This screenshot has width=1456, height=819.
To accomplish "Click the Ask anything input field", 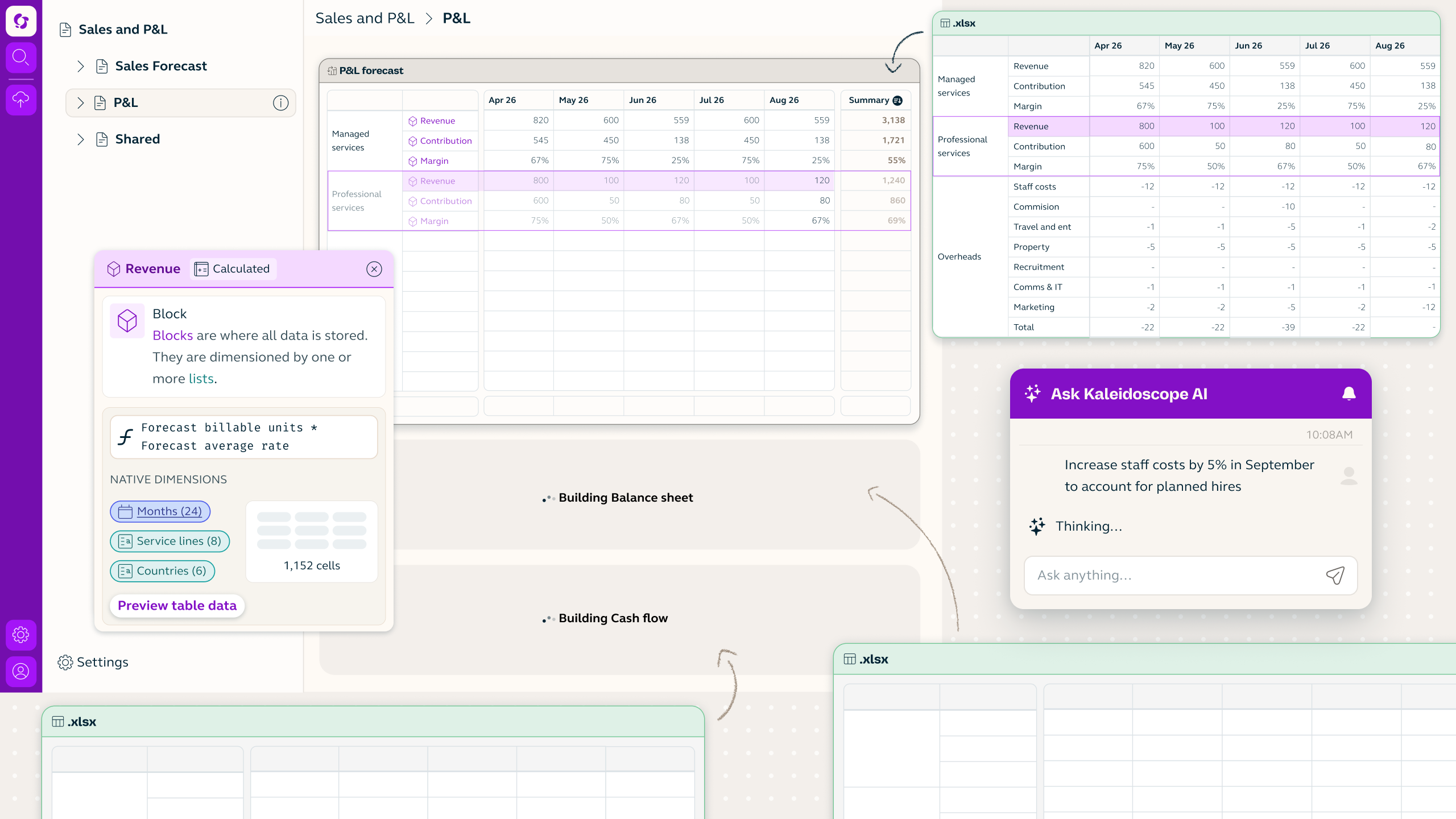I will pos(1190,575).
